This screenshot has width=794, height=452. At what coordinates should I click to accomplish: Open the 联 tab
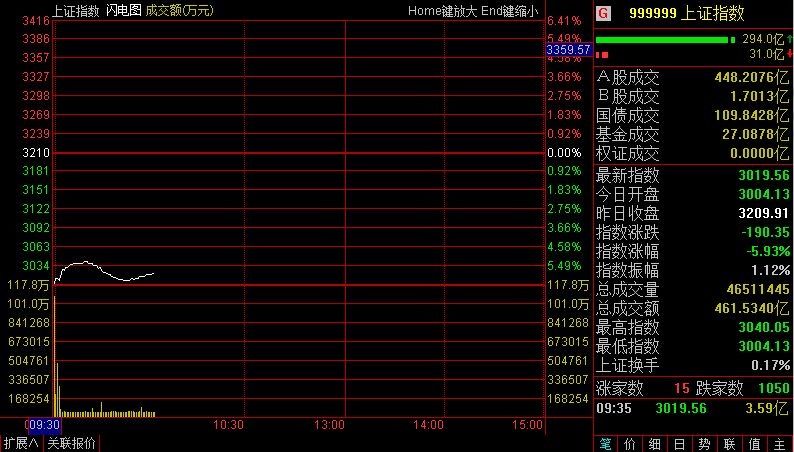[x=729, y=443]
